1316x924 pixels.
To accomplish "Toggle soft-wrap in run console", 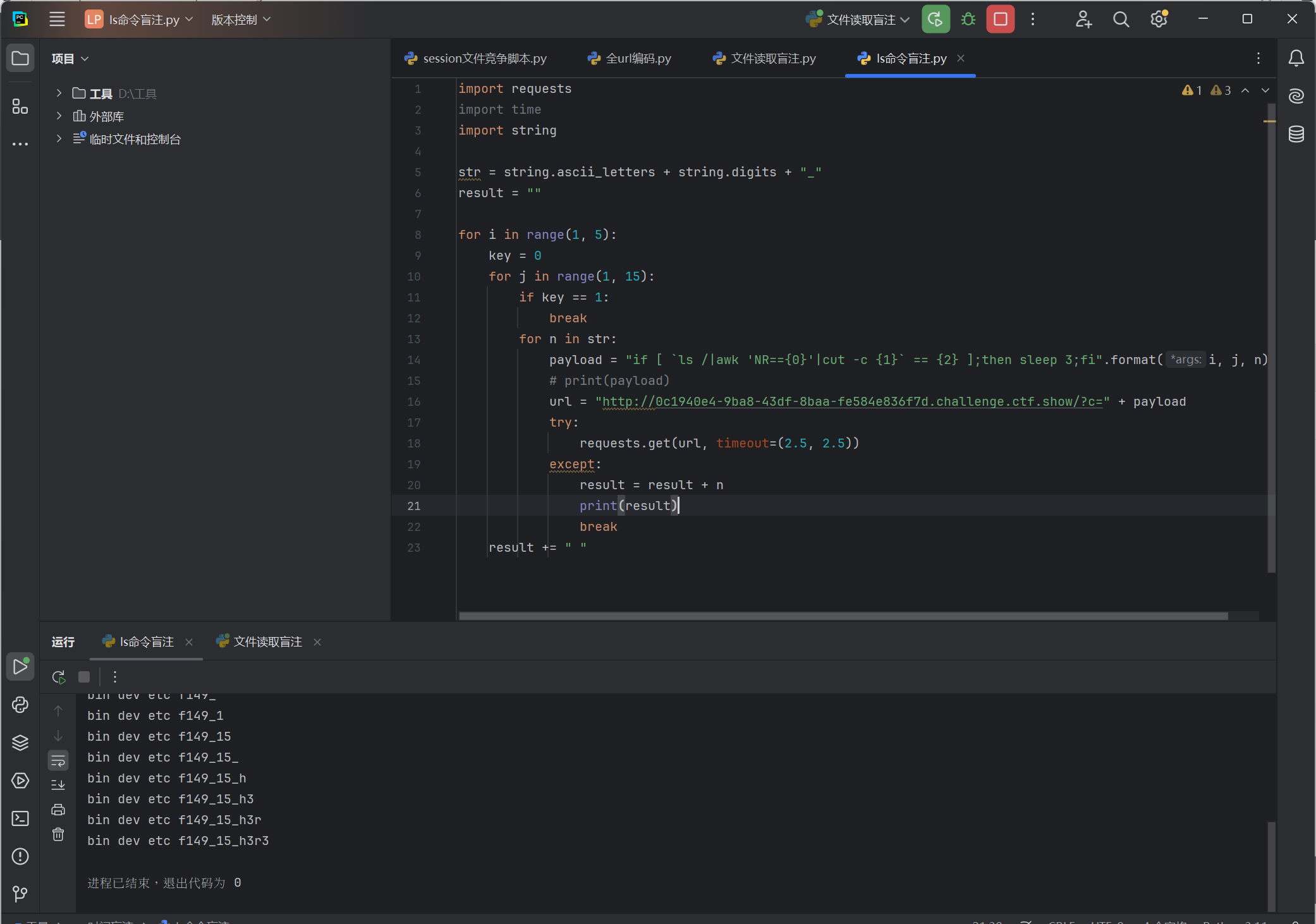I will 58,760.
